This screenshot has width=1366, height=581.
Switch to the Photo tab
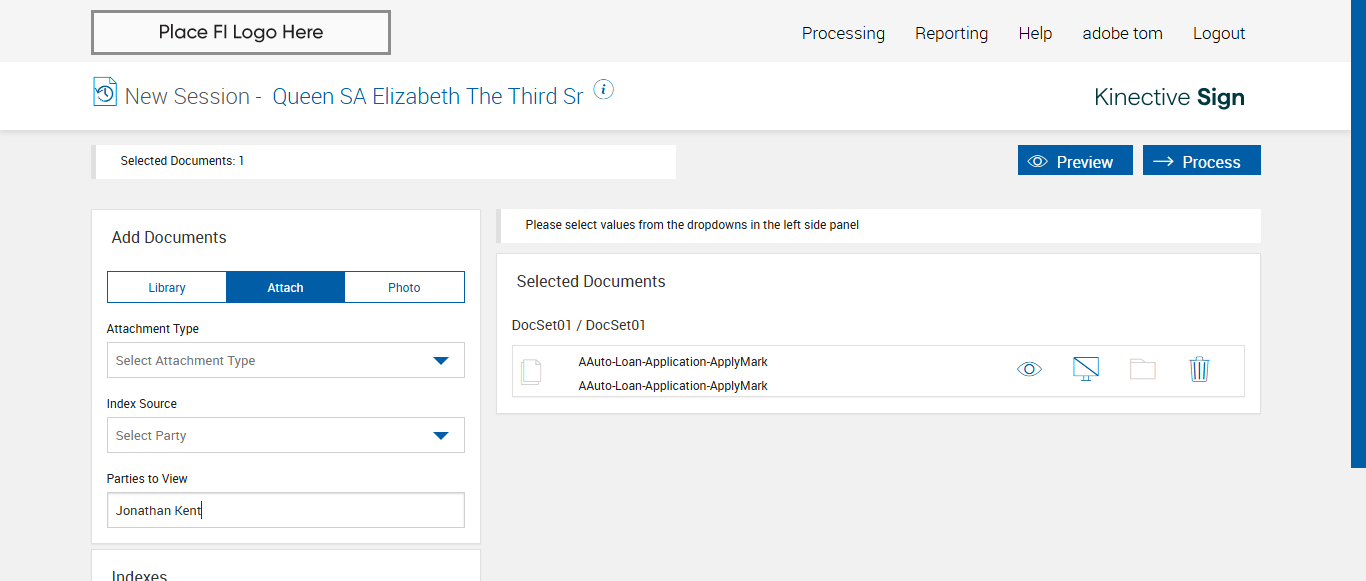[x=404, y=287]
